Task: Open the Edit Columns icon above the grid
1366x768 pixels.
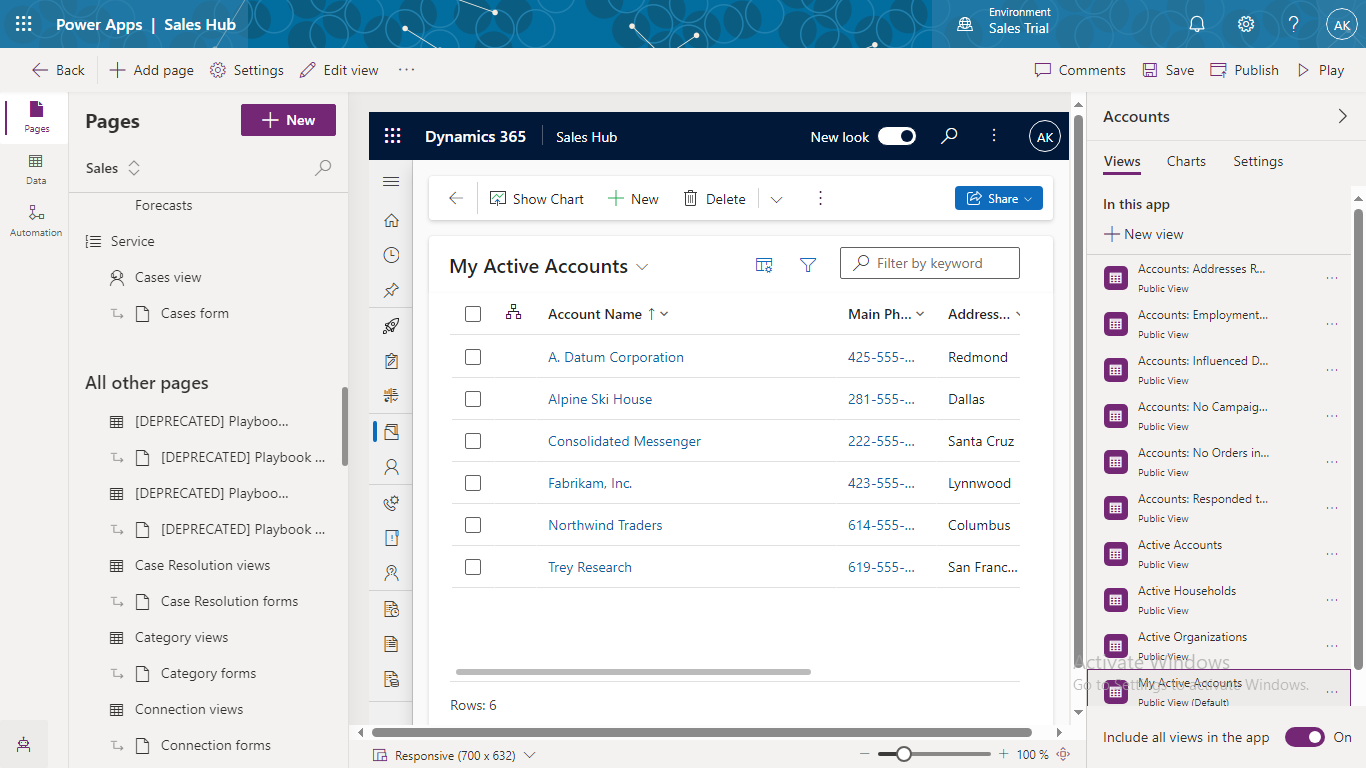Action: (x=764, y=265)
